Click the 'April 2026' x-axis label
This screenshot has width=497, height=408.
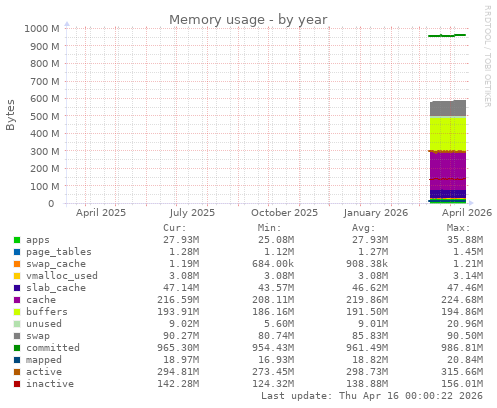467,213
